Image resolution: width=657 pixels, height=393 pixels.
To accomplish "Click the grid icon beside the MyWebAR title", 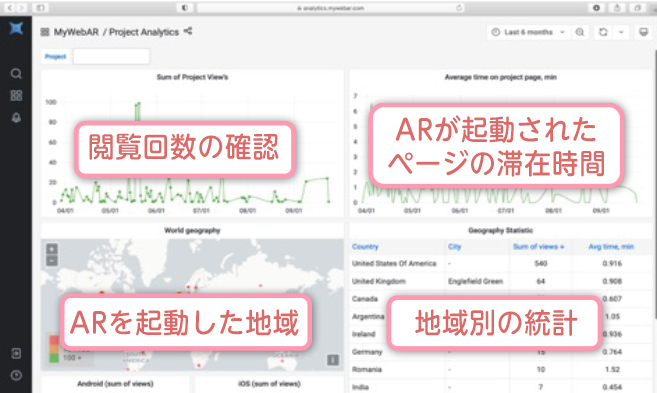I will [x=45, y=32].
